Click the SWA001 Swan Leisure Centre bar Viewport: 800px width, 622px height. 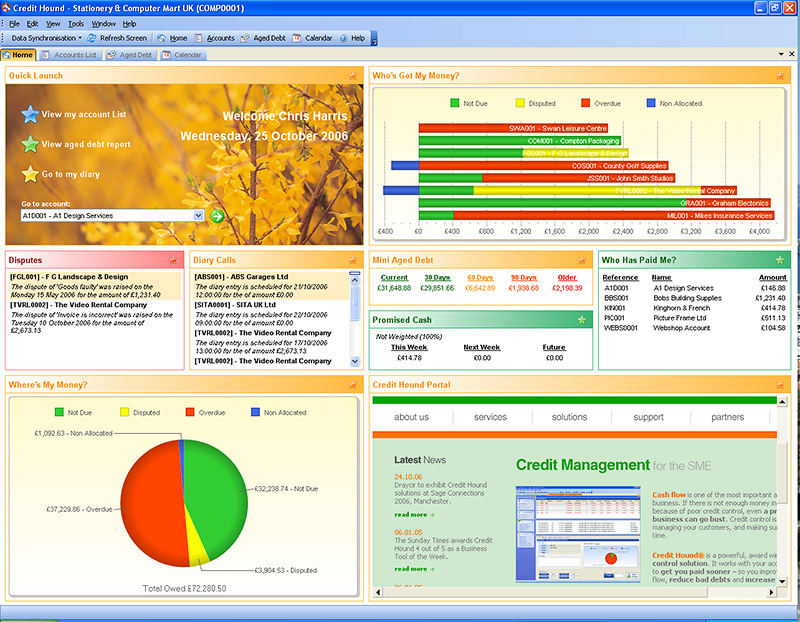(513, 128)
